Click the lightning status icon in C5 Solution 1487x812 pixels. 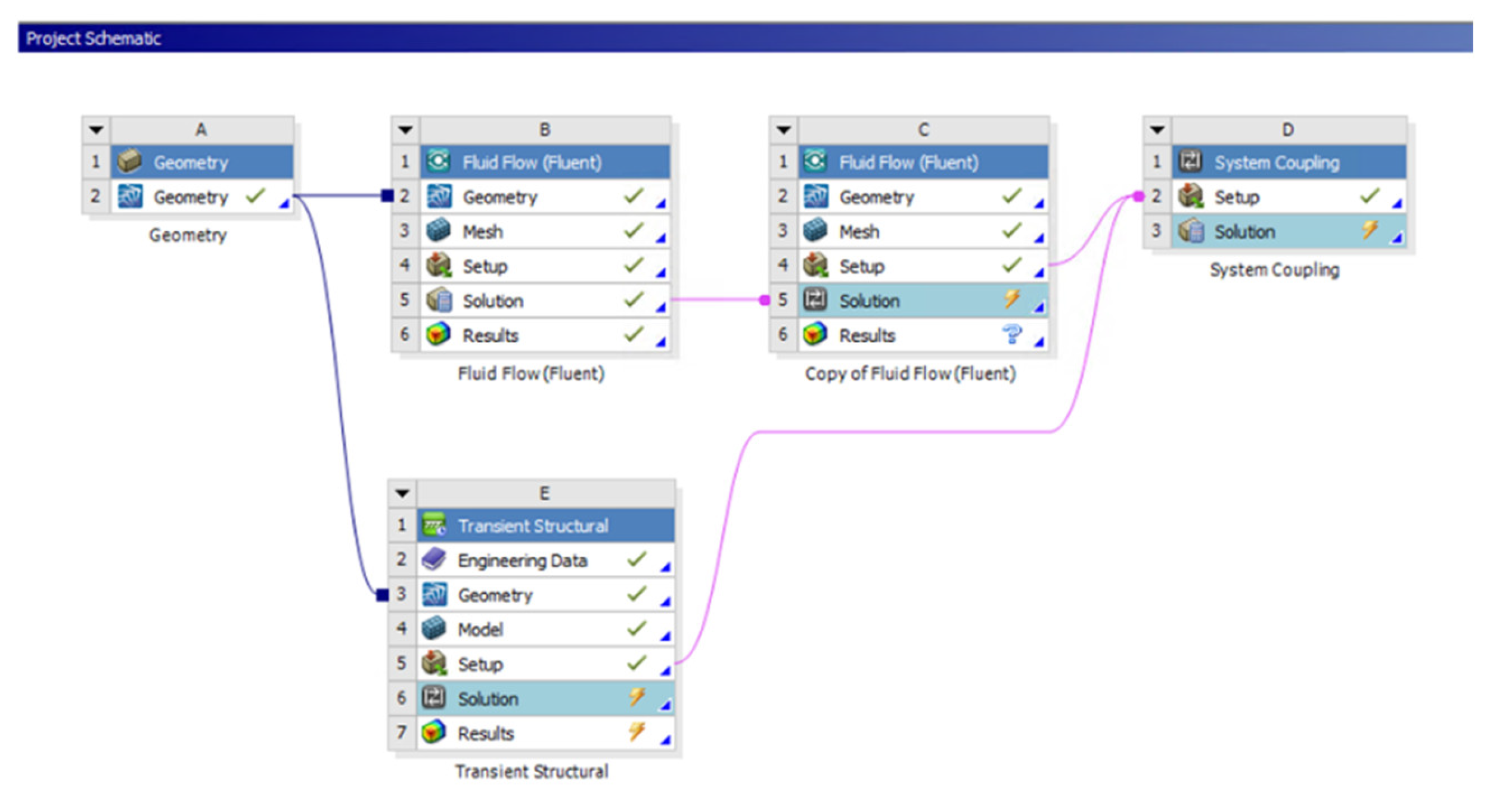(1011, 298)
